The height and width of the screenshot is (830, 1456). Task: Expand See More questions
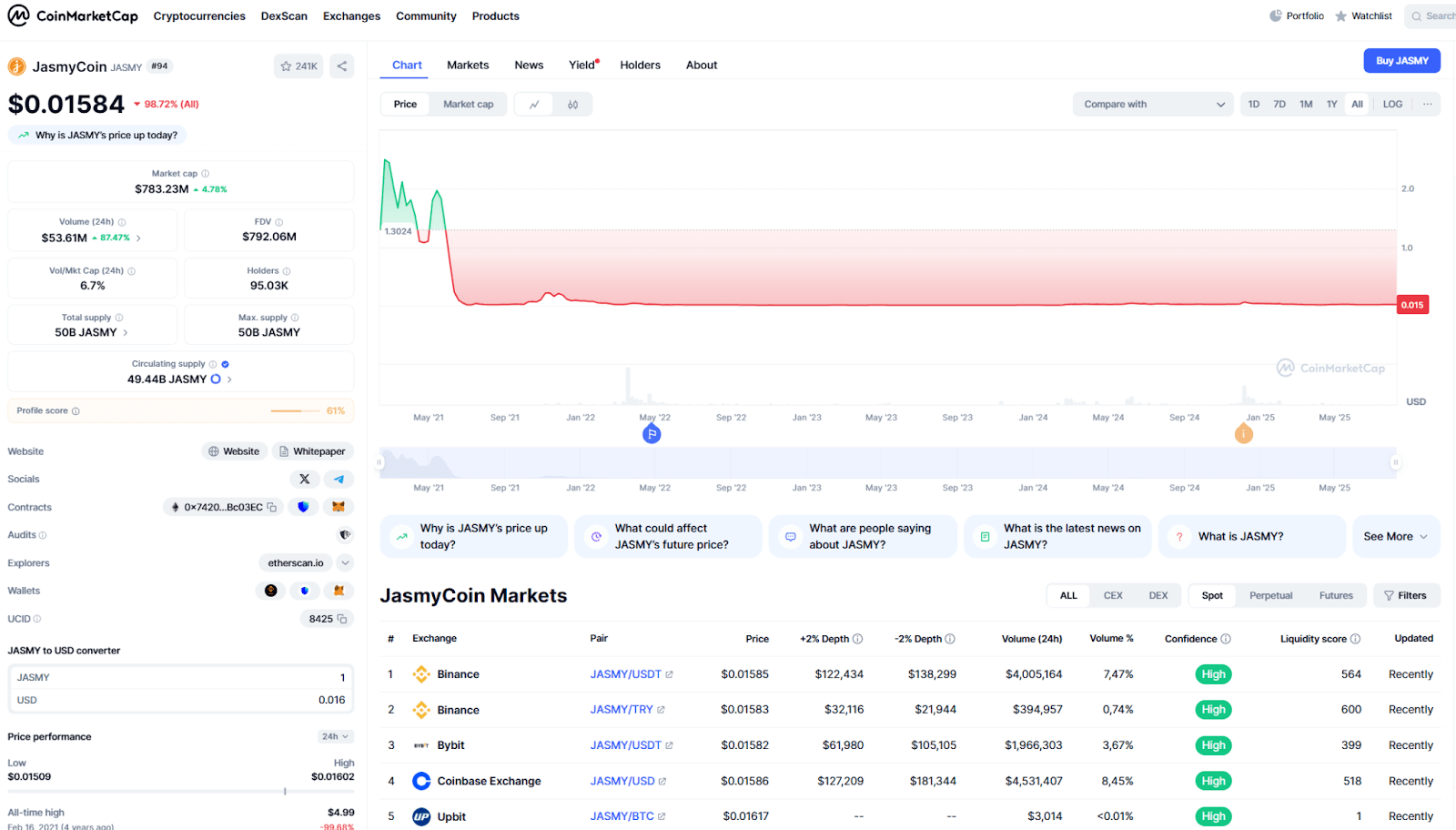pyautogui.click(x=1395, y=537)
